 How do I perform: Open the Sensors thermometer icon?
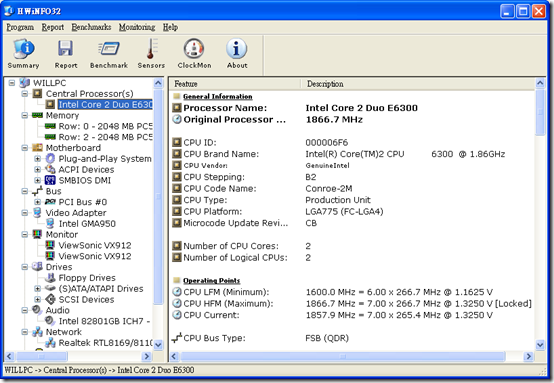(x=151, y=49)
